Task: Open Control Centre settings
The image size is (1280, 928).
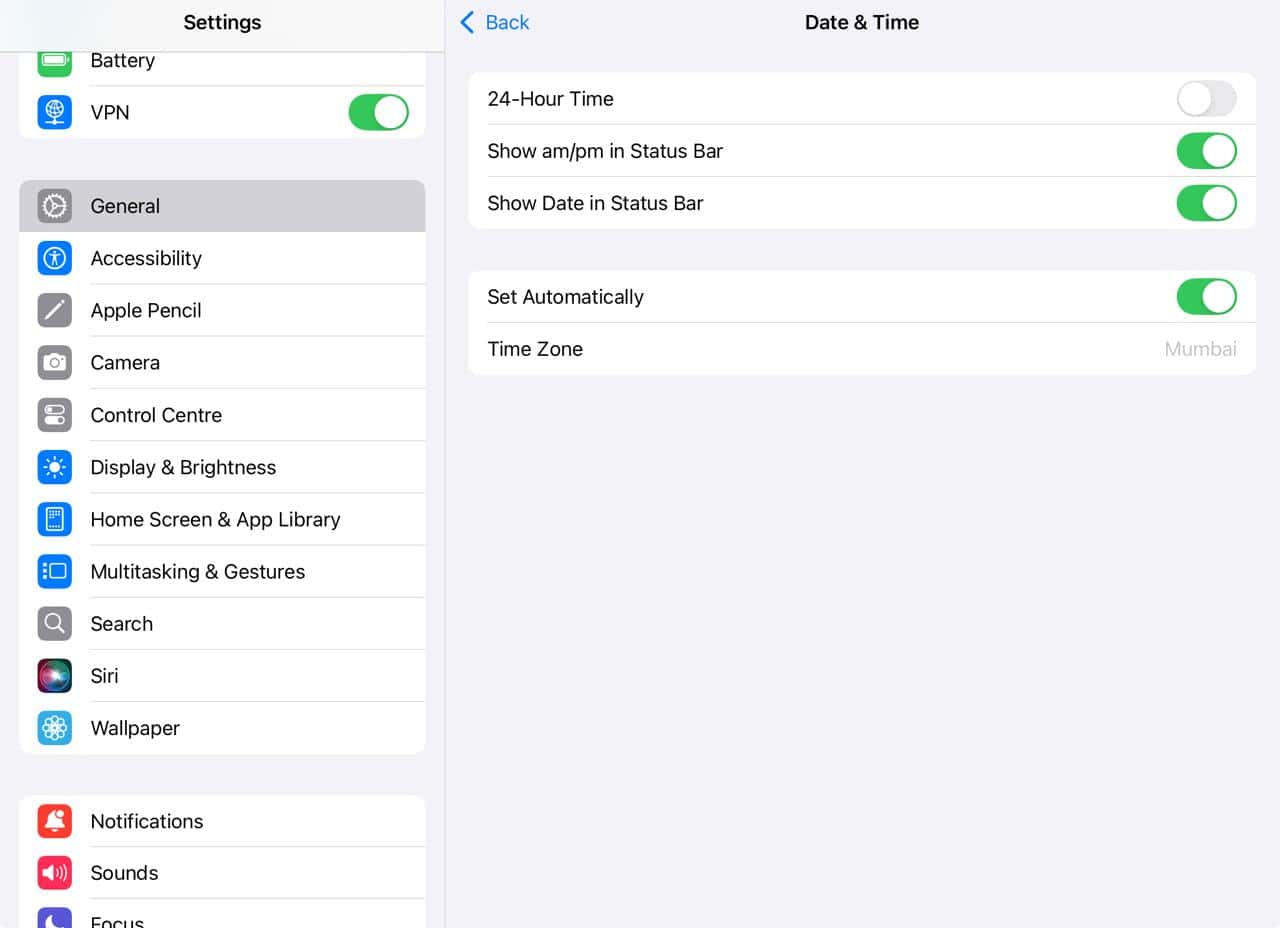Action: coord(222,415)
